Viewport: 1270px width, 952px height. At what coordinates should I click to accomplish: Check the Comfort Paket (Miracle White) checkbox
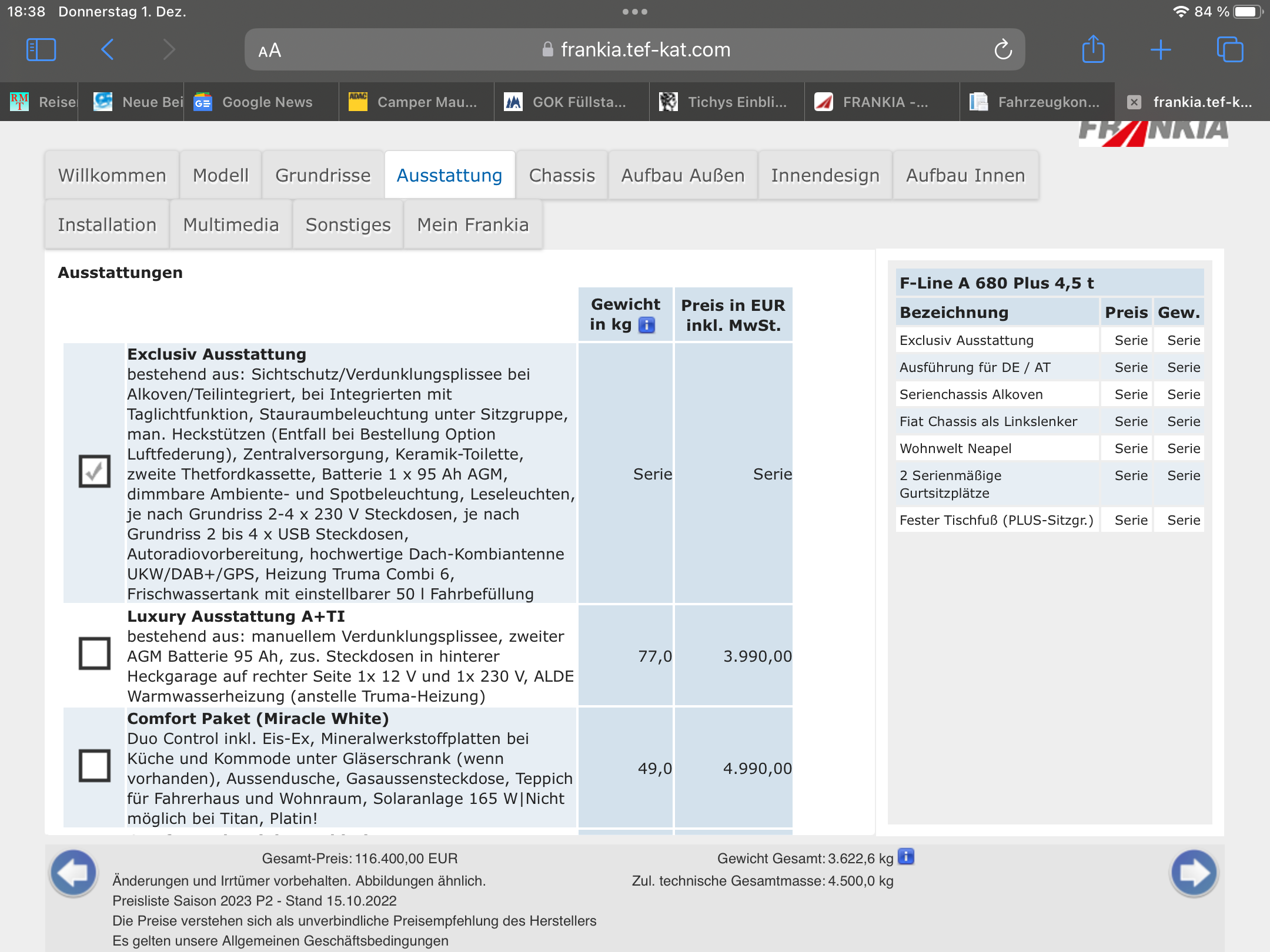tap(95, 766)
